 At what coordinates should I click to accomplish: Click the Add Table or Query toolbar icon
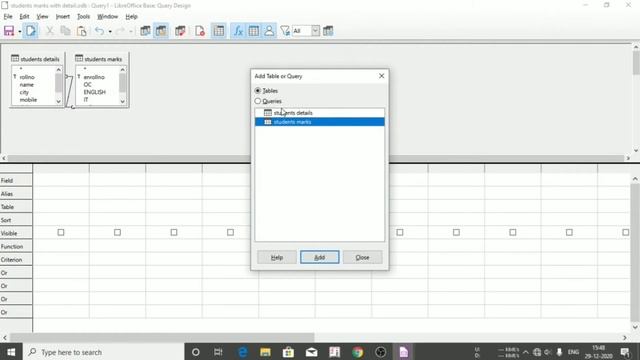tap(219, 31)
